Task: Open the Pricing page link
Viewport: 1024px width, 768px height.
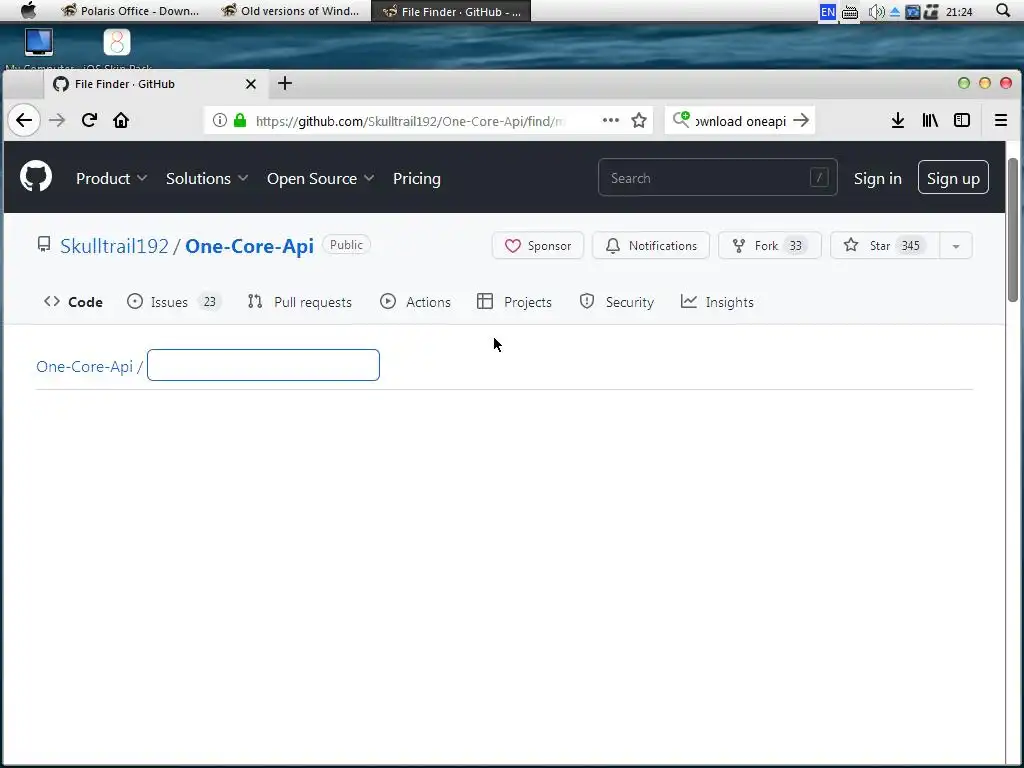Action: pos(417,178)
